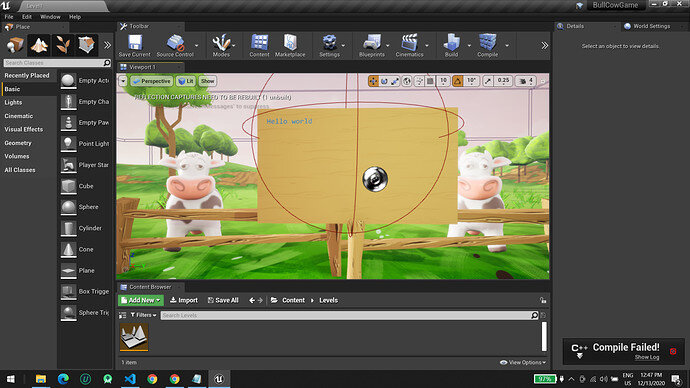Click the world coordinate system globe icon
This screenshot has width=690, height=388.
407,81
